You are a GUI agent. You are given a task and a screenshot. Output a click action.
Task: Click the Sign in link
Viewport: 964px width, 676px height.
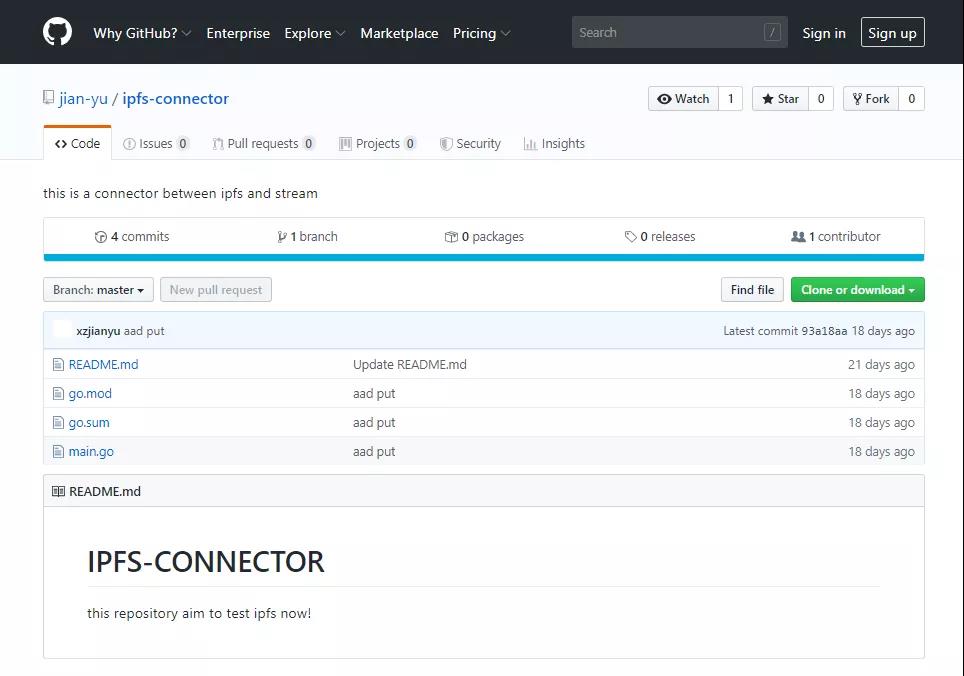824,33
